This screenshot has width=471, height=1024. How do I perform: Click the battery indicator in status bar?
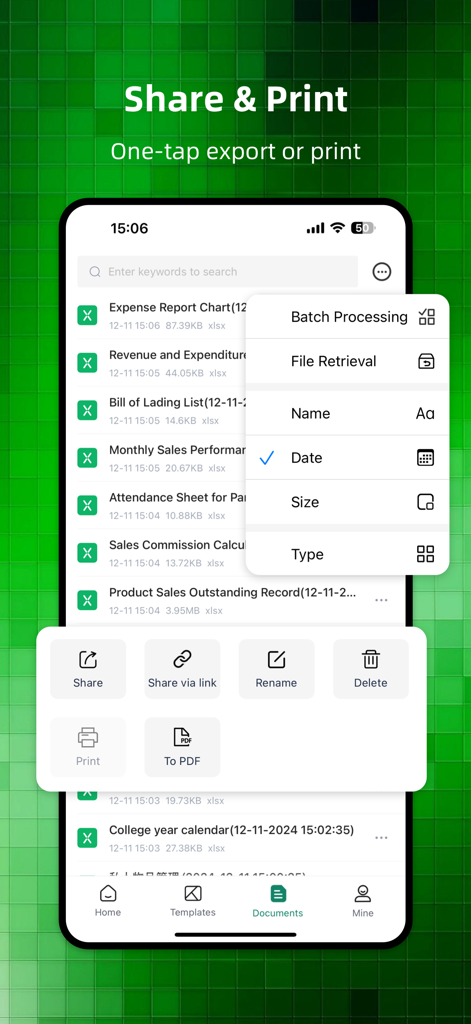point(363,228)
